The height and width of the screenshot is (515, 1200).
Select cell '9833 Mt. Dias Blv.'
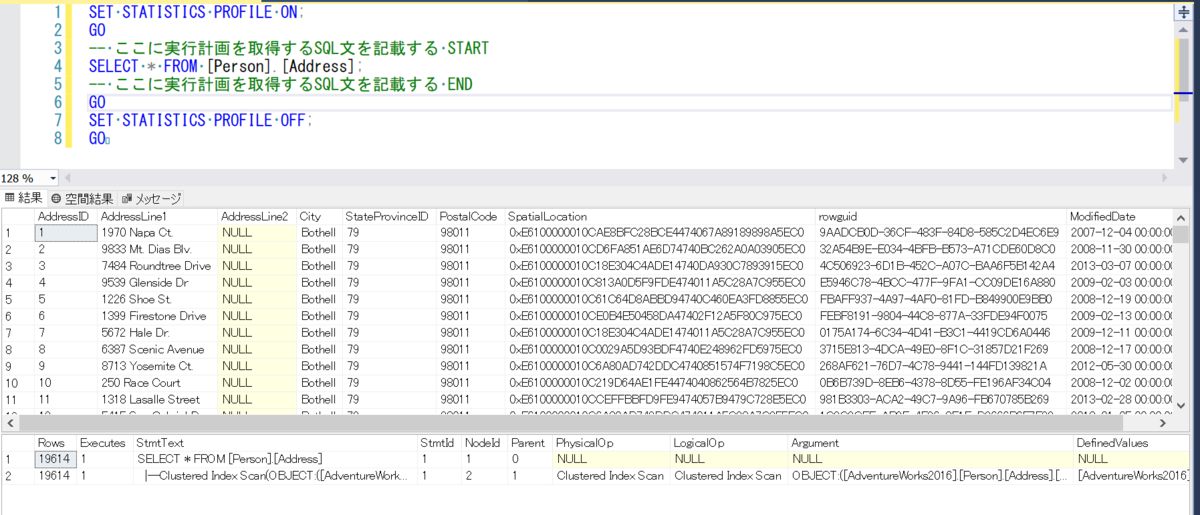point(157,249)
